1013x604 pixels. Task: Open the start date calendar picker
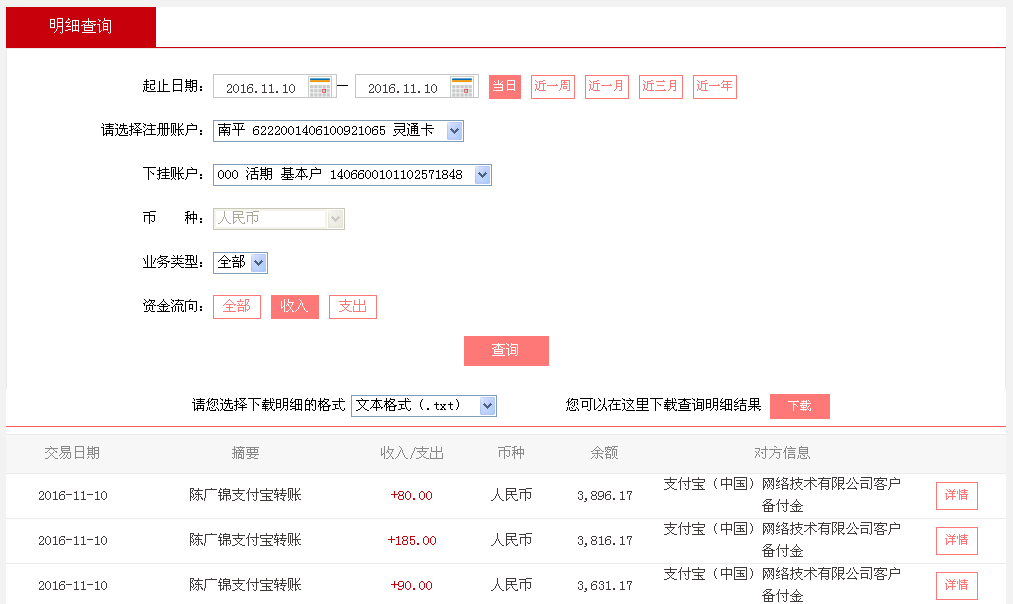321,86
